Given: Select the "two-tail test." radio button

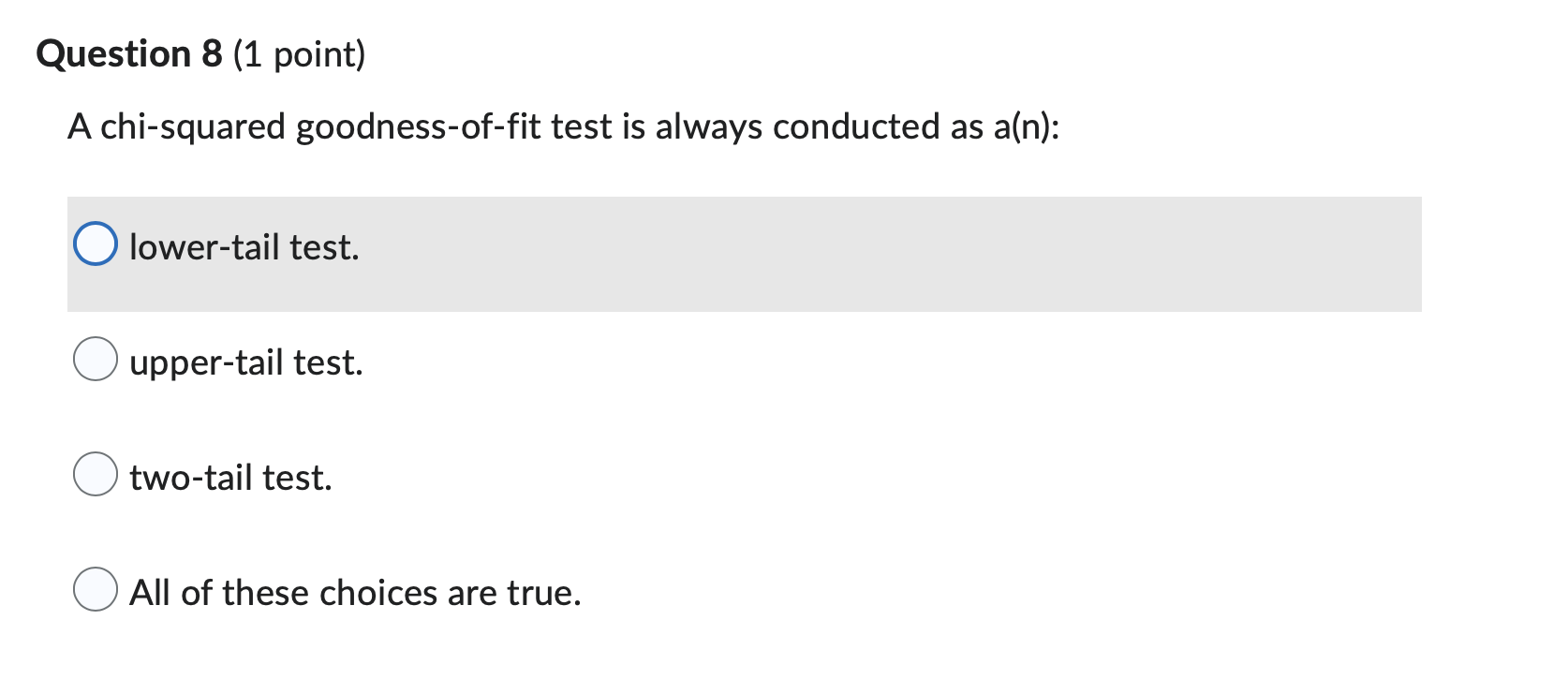Looking at the screenshot, I should [x=96, y=475].
